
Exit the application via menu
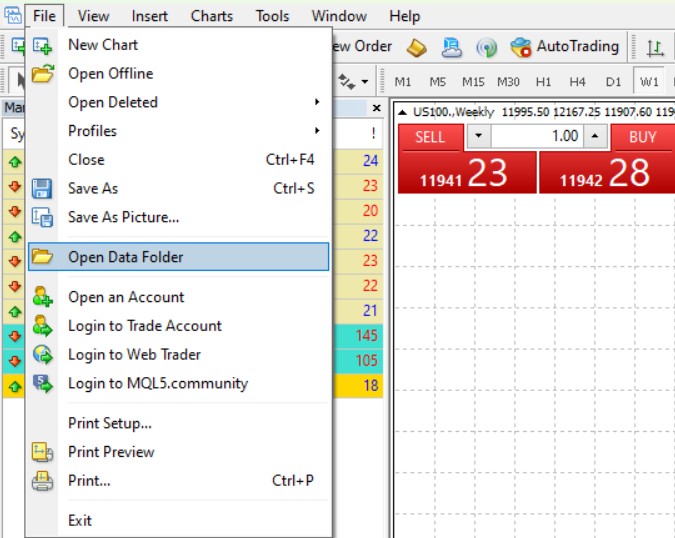pos(178,521)
